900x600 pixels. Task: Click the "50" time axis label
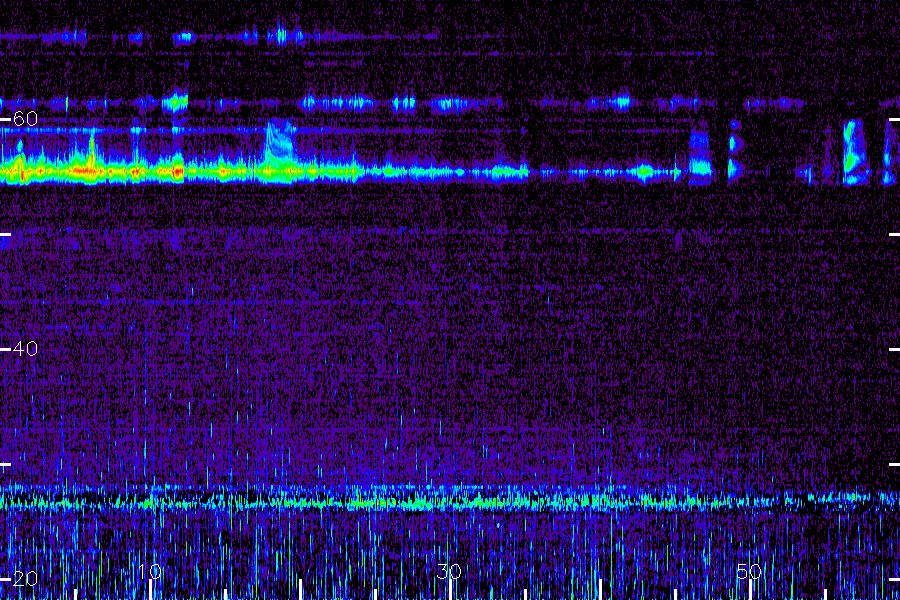point(749,571)
